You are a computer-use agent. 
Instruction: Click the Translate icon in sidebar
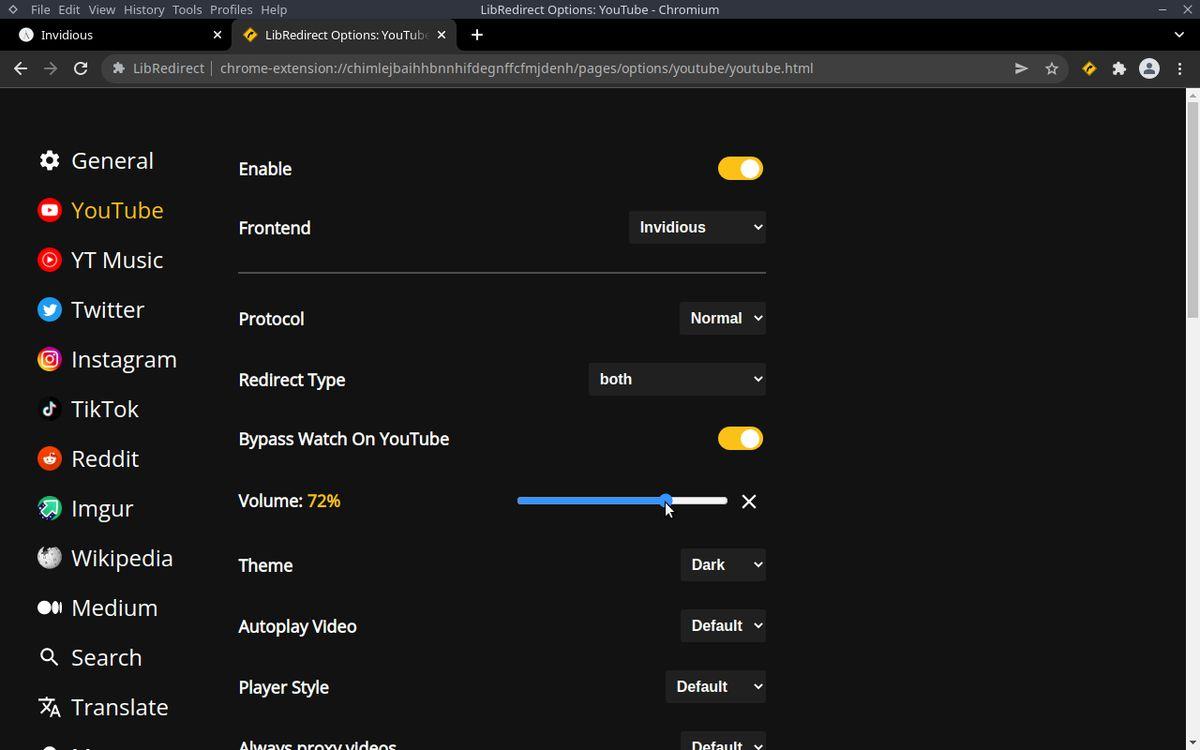pyautogui.click(x=49, y=707)
